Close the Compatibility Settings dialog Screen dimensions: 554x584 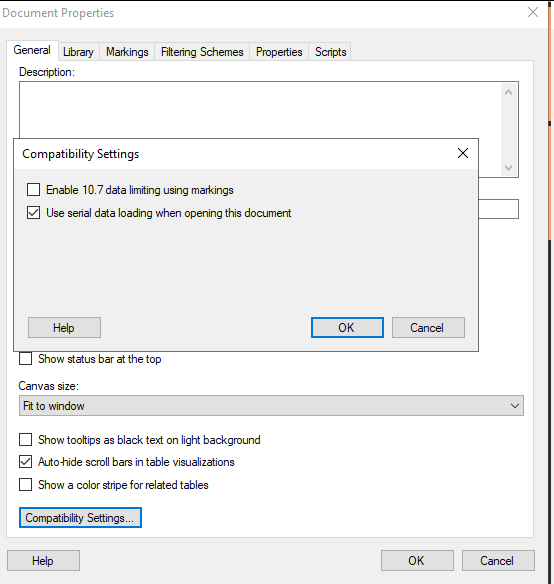coord(463,153)
